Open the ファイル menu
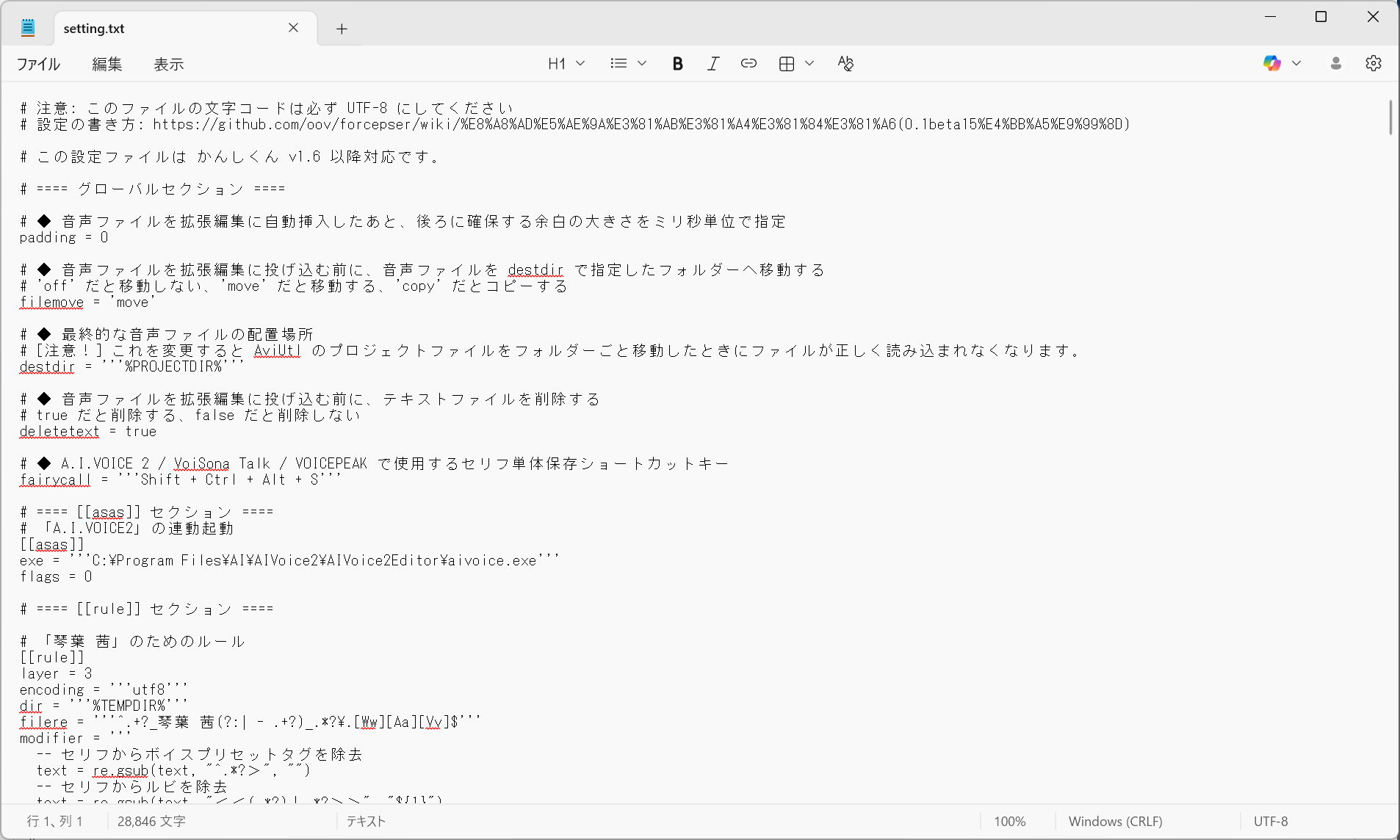 [x=38, y=65]
